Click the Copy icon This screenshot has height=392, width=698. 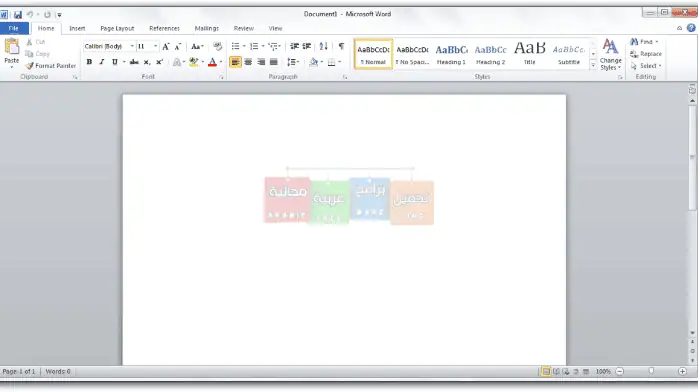tap(29, 54)
